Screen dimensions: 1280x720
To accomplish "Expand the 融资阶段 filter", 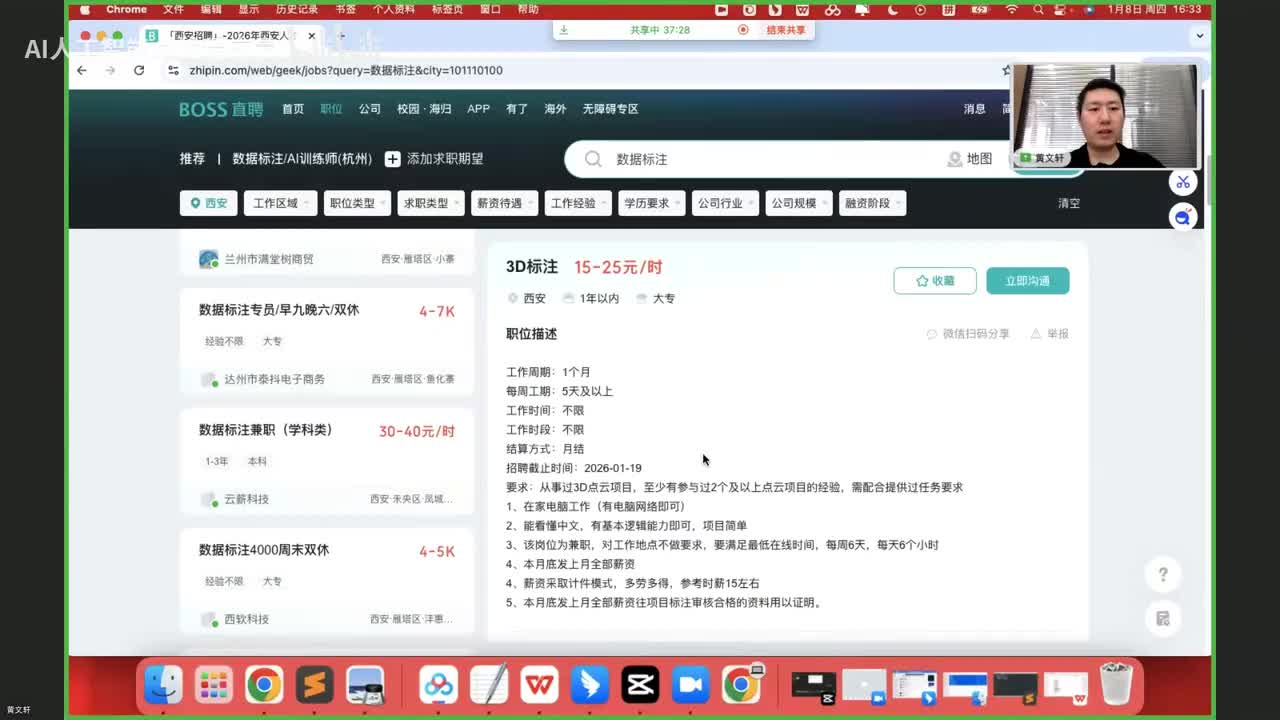I will tap(872, 203).
